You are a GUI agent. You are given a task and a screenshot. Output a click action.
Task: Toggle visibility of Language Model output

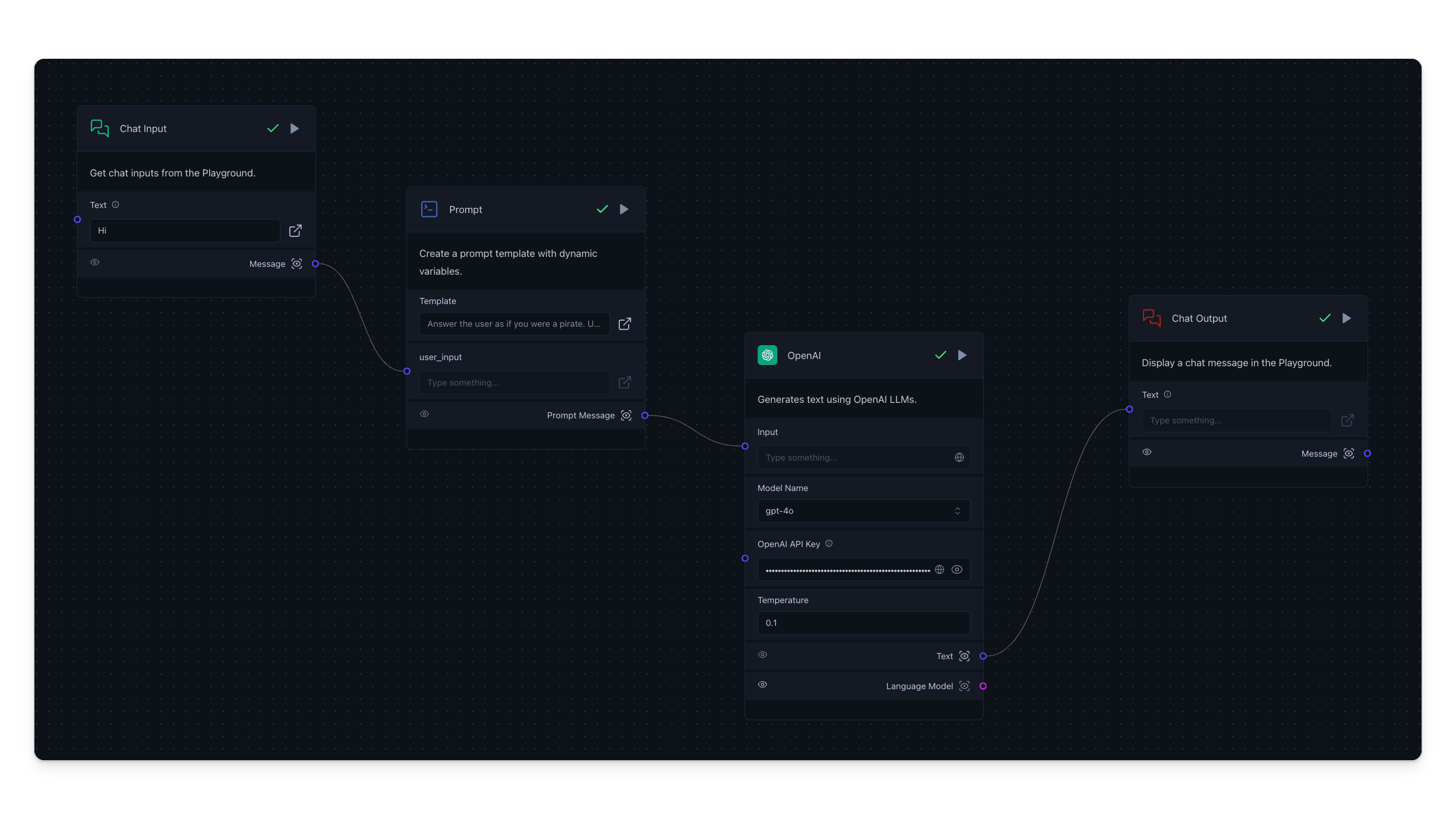762,685
